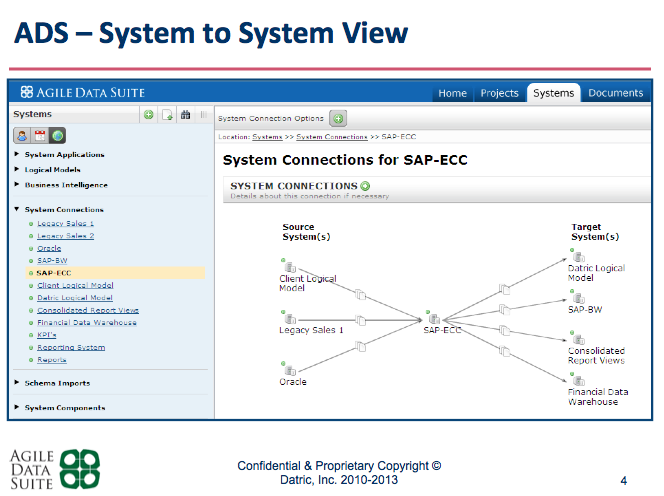Screen dimensions: 664x496
Task: Expand the Logical Models tree node
Action: (17, 169)
